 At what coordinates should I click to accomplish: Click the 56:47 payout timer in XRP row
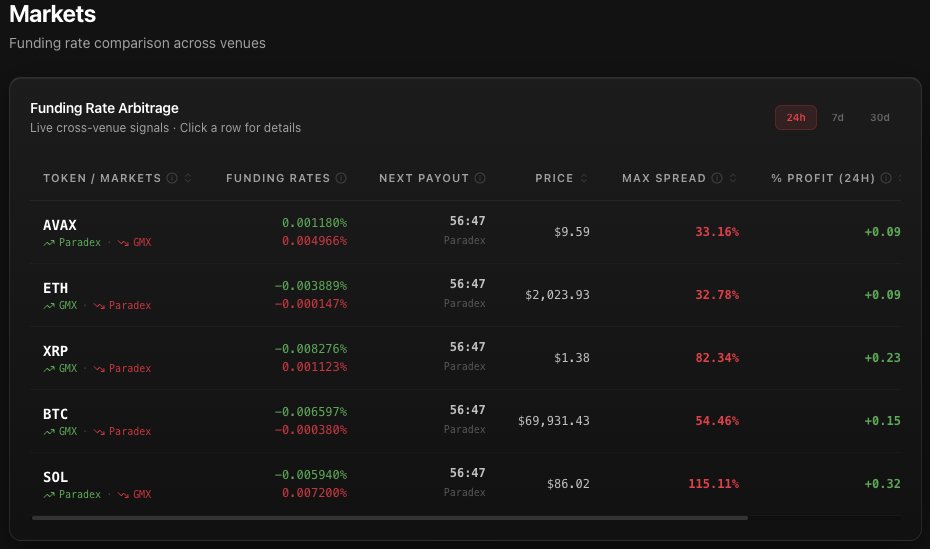(x=467, y=347)
